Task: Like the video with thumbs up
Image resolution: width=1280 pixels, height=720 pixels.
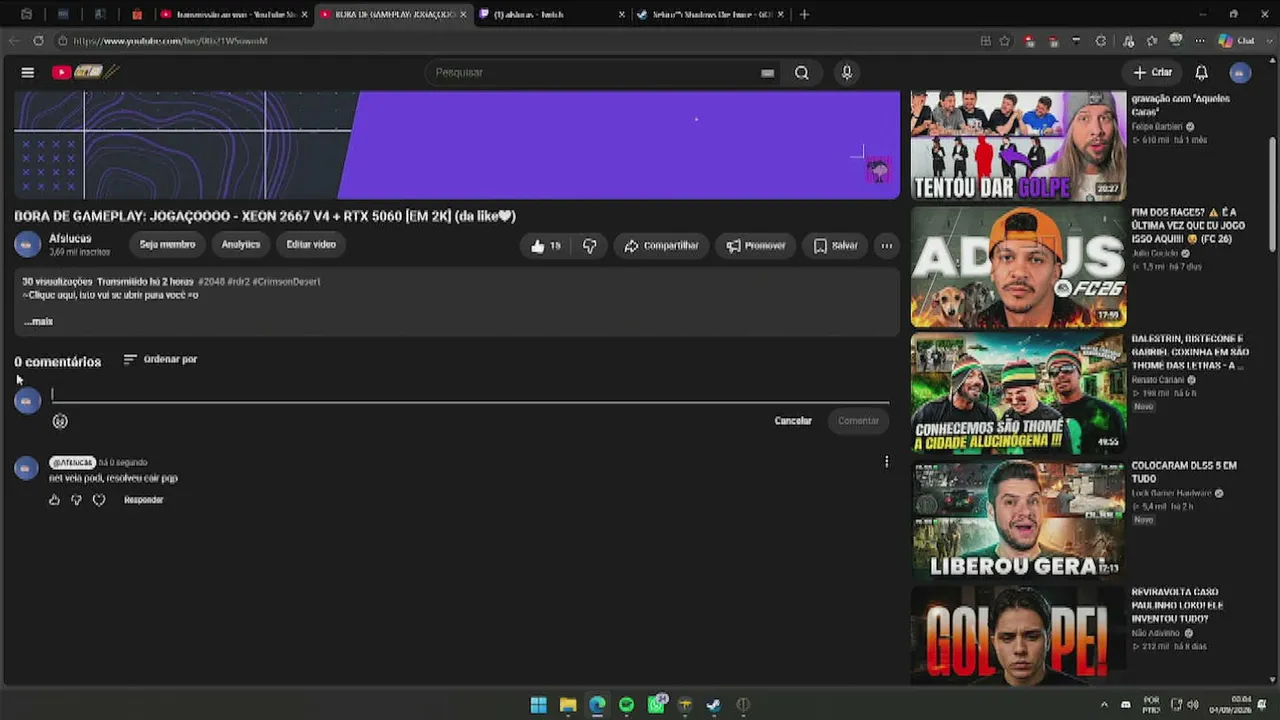Action: [545, 245]
